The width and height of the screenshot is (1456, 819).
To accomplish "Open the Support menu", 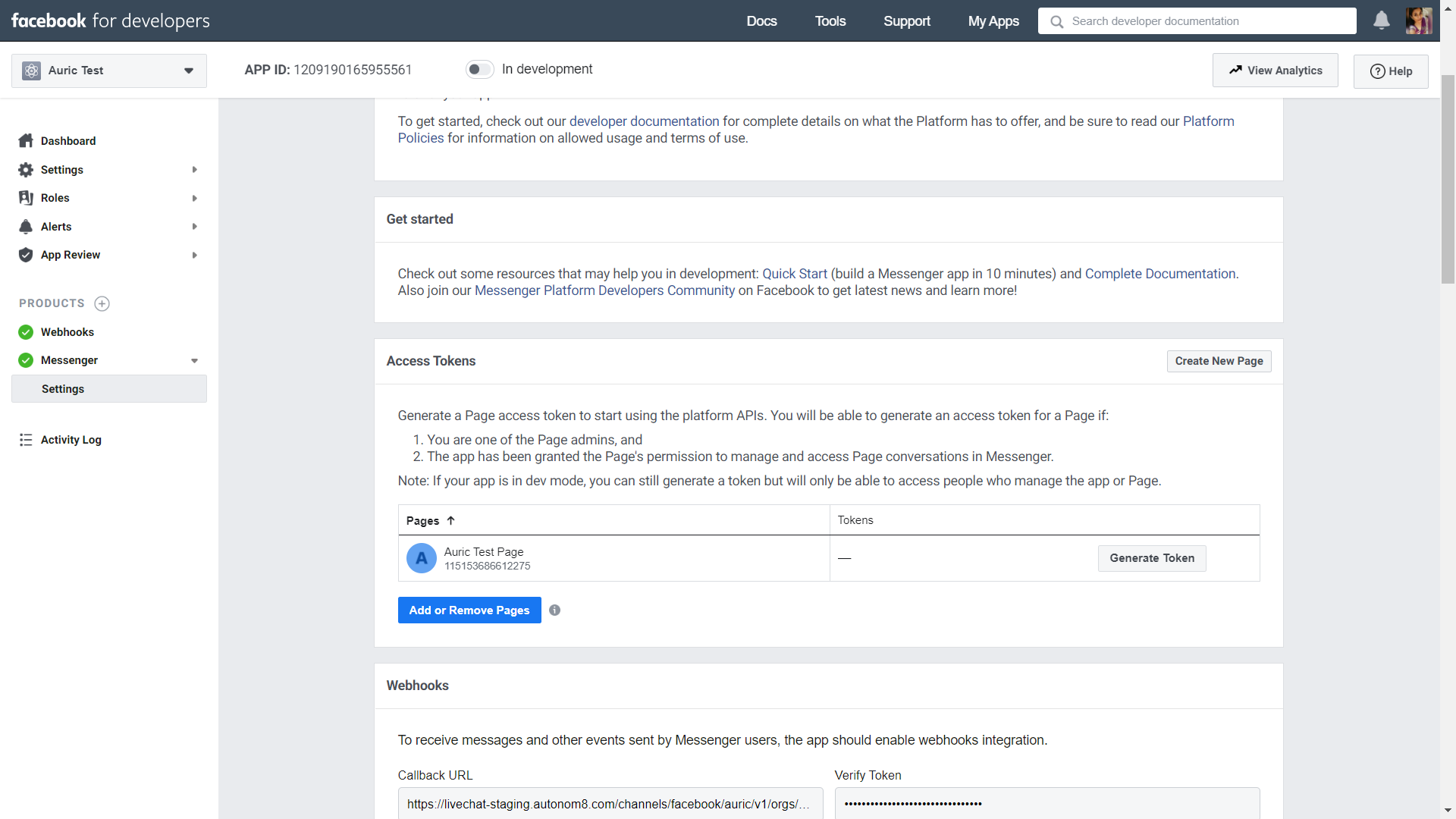I will (x=907, y=21).
